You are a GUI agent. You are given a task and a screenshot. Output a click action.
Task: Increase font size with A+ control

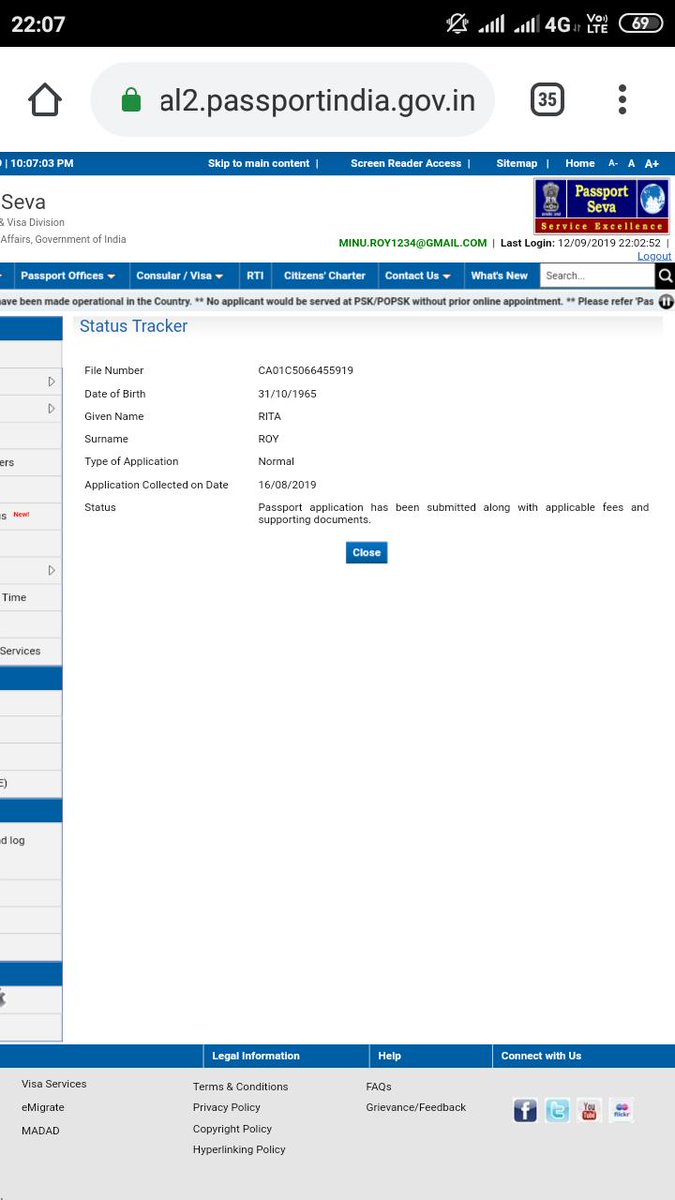coord(651,163)
